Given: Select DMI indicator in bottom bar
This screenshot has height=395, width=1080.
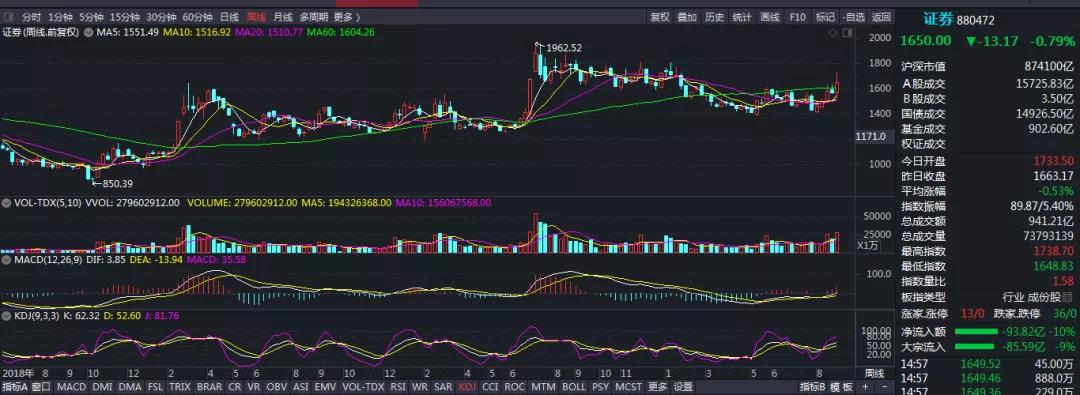Looking at the screenshot, I should click(102, 387).
